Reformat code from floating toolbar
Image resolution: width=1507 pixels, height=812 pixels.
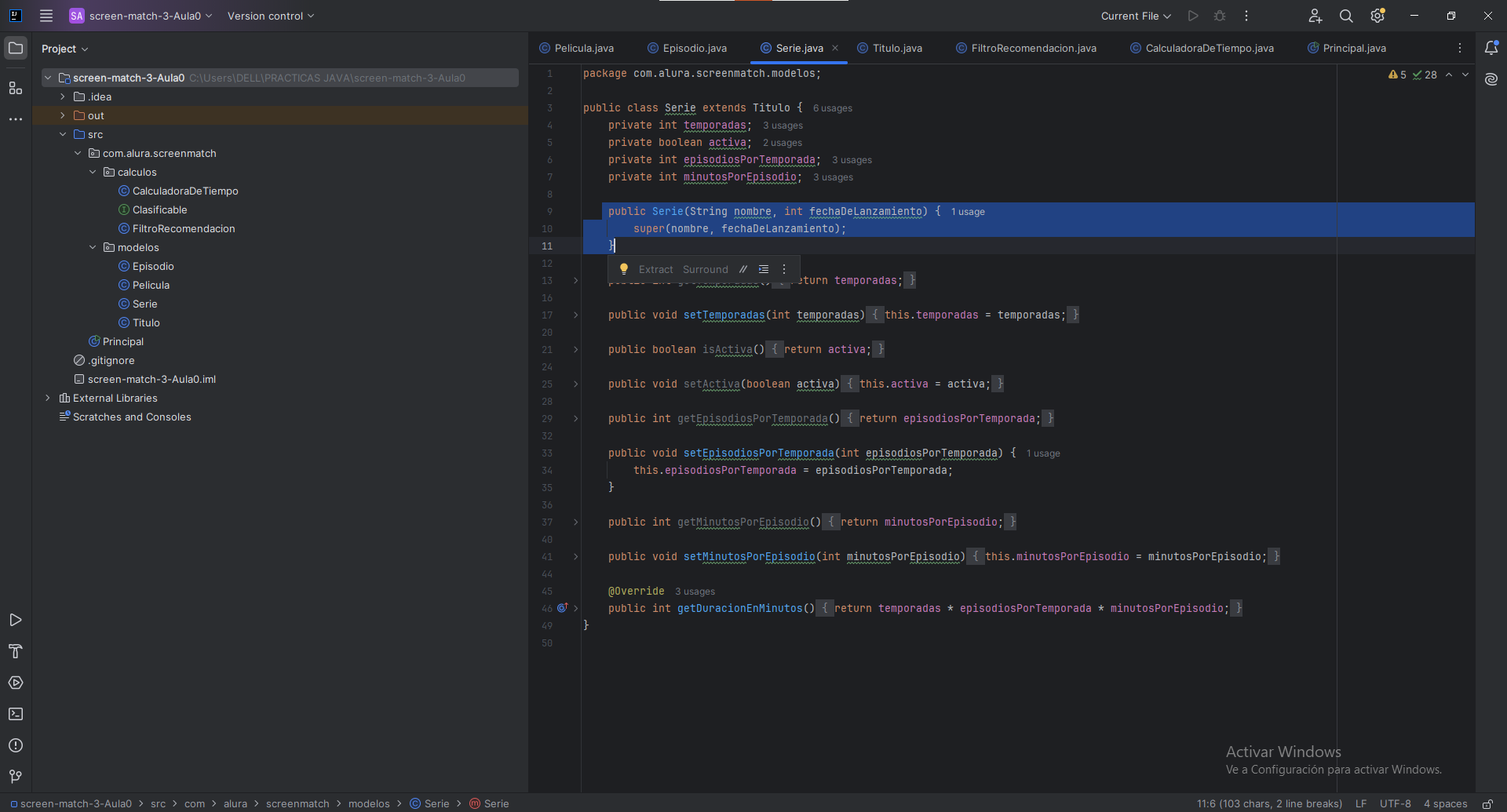[764, 269]
